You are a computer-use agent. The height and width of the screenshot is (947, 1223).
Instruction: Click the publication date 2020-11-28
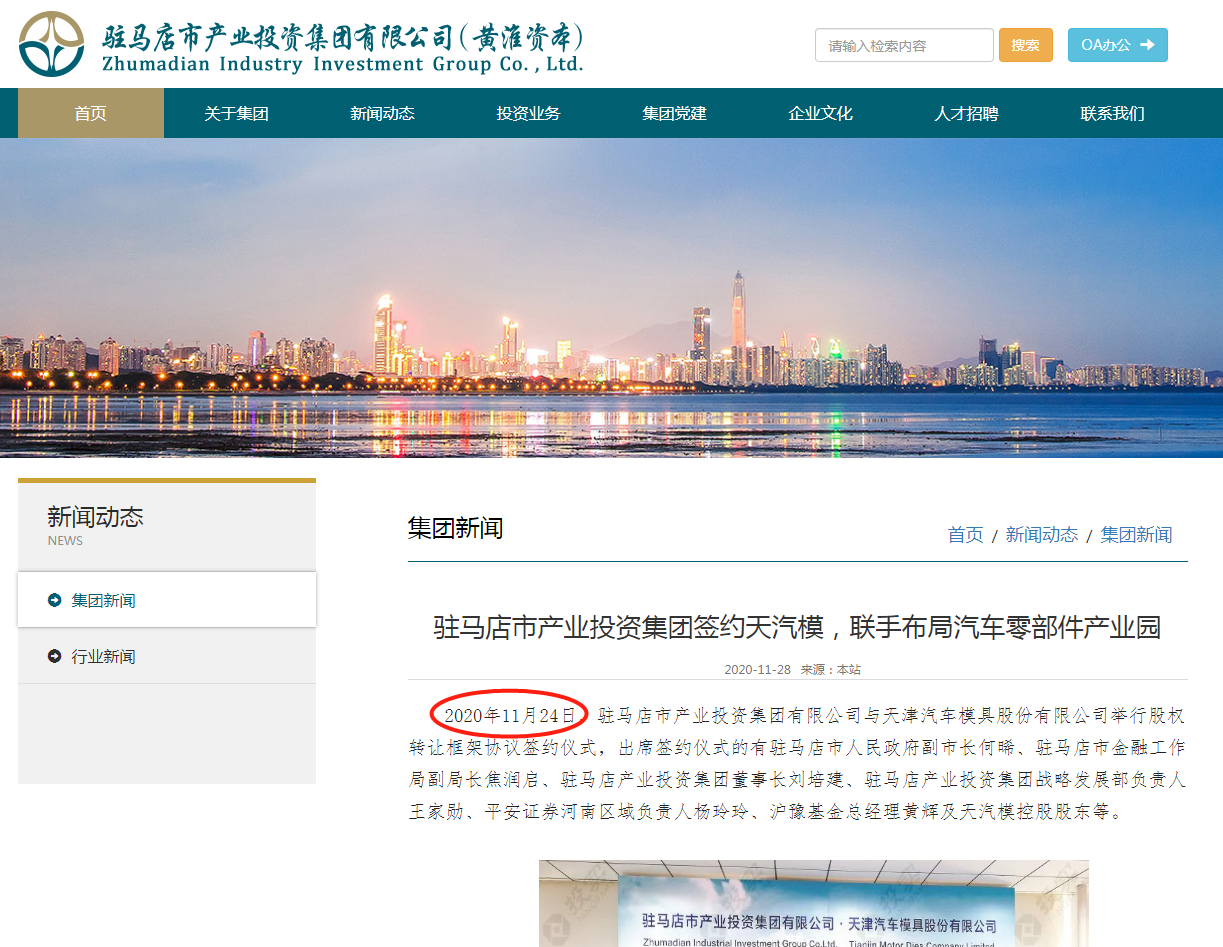757,669
